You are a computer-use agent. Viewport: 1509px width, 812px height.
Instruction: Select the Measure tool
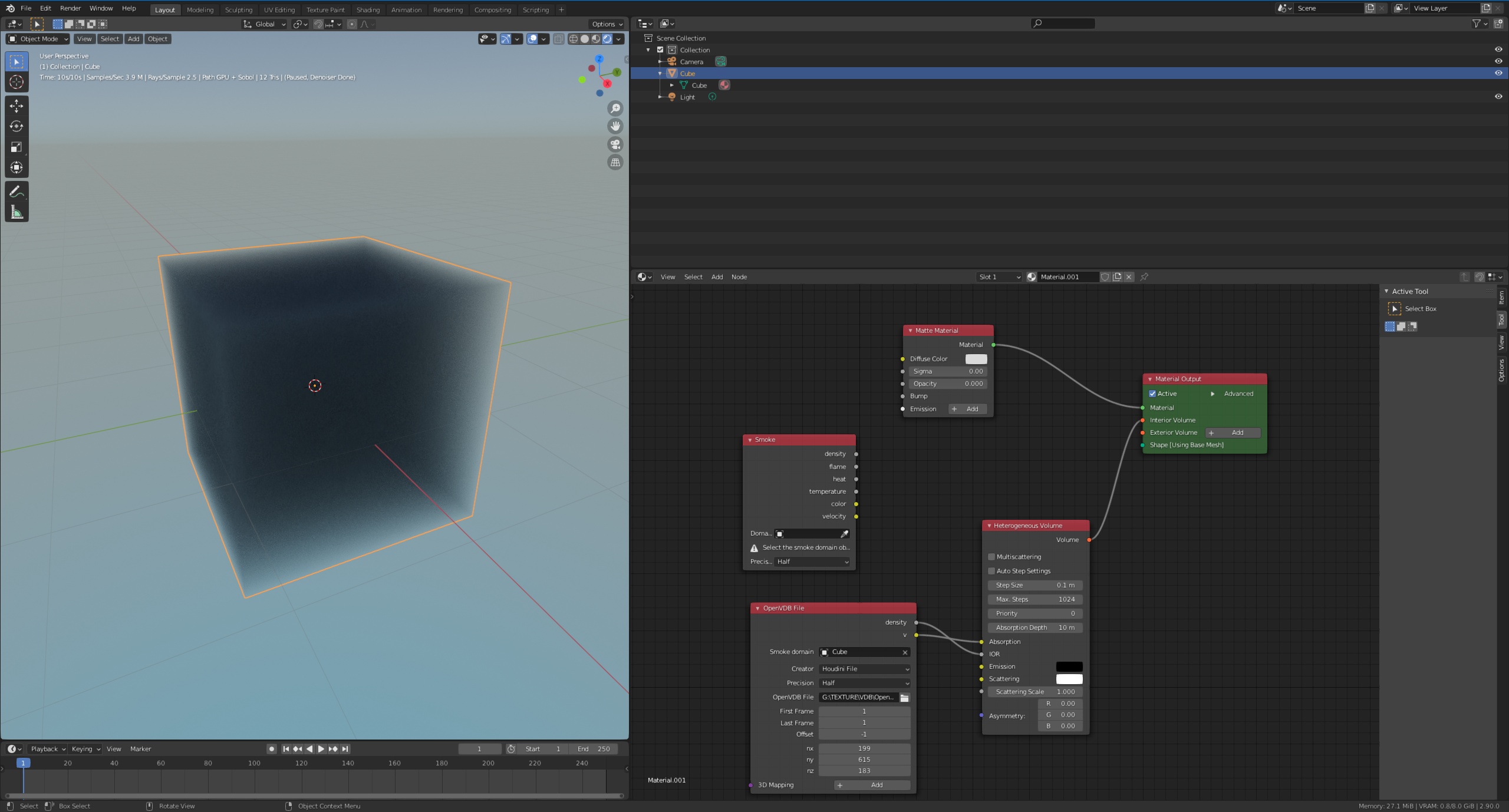pos(17,212)
